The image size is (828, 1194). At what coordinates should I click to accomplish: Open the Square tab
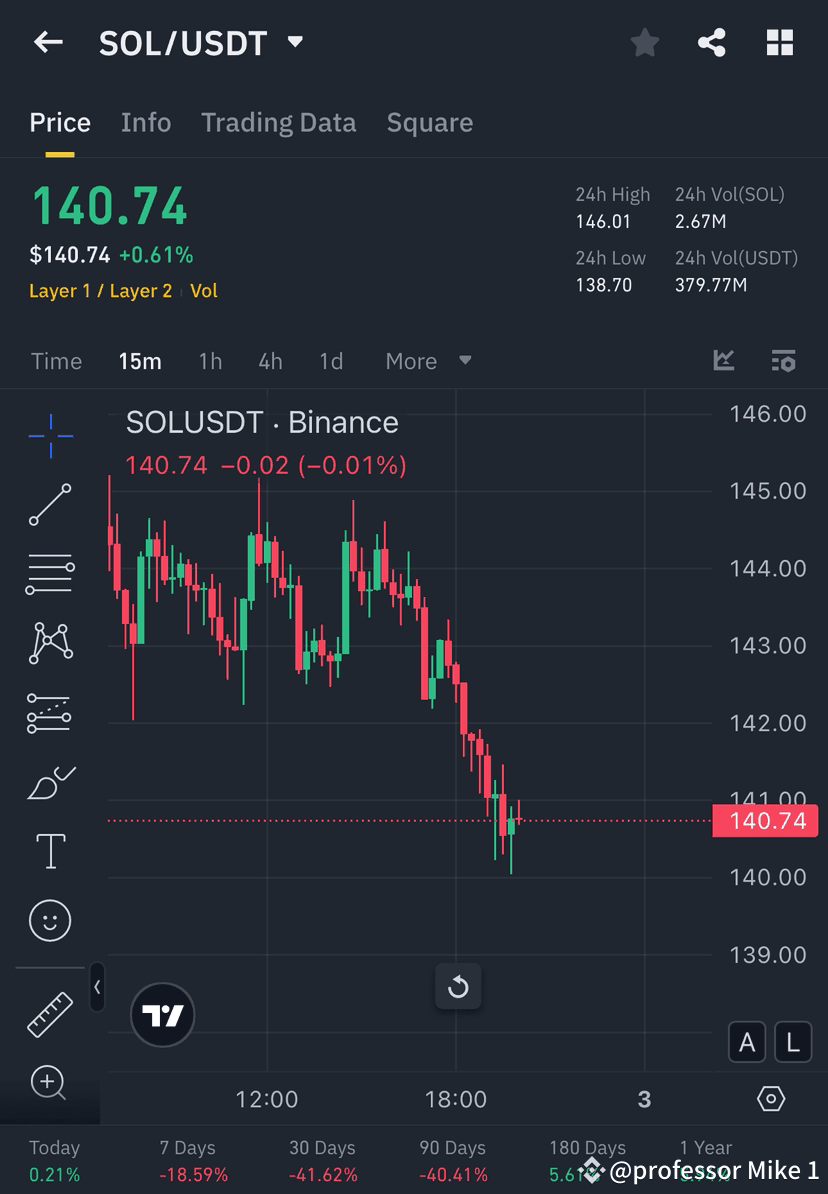pyautogui.click(x=429, y=122)
